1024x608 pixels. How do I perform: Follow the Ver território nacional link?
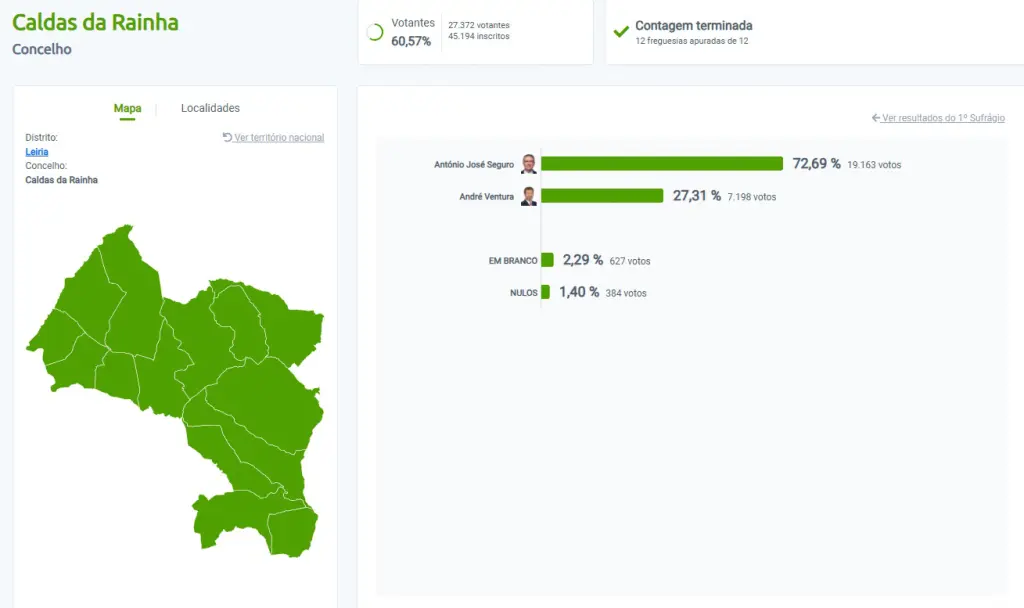pos(279,138)
